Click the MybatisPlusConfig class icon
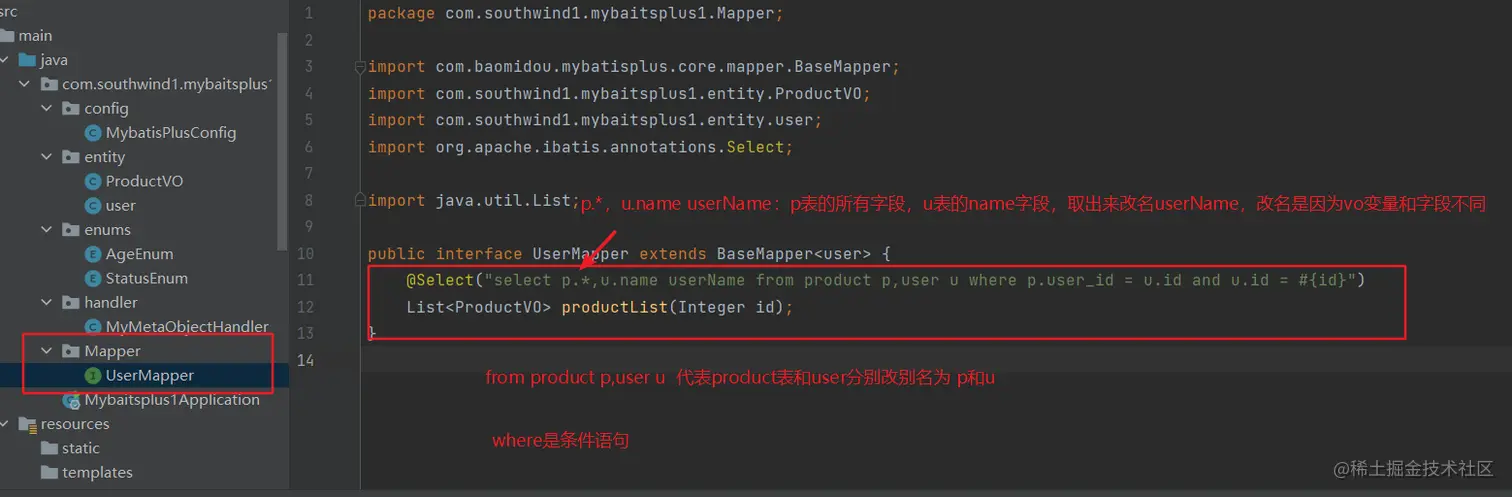The width and height of the screenshot is (1512, 497). point(93,132)
